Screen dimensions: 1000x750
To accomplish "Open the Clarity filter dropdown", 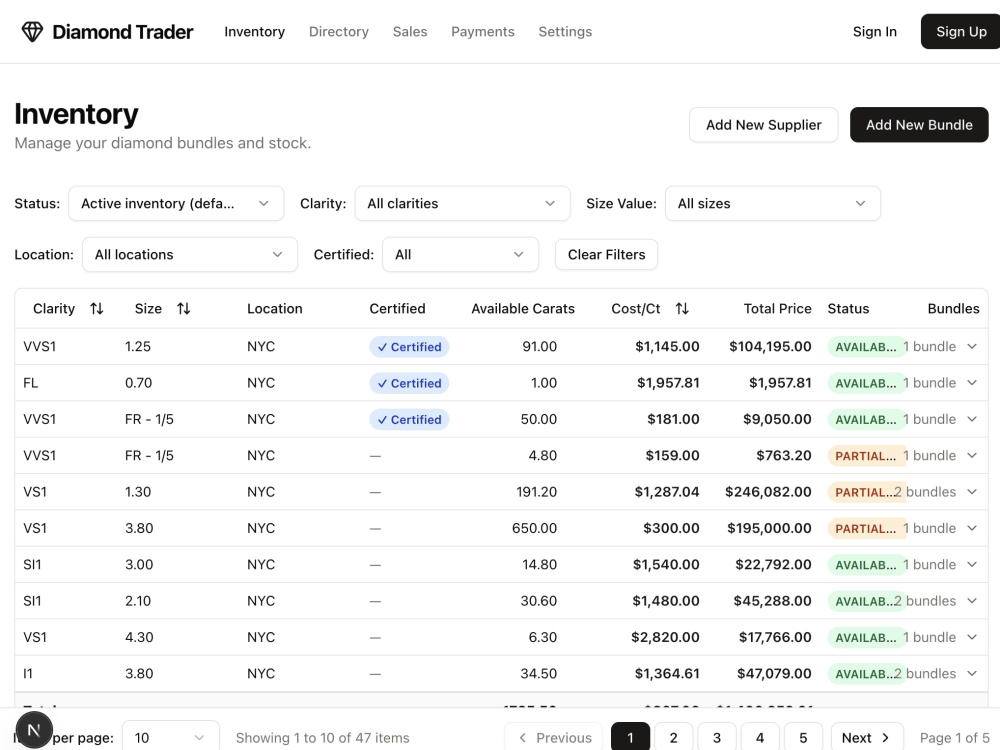I will pyautogui.click(x=462, y=203).
